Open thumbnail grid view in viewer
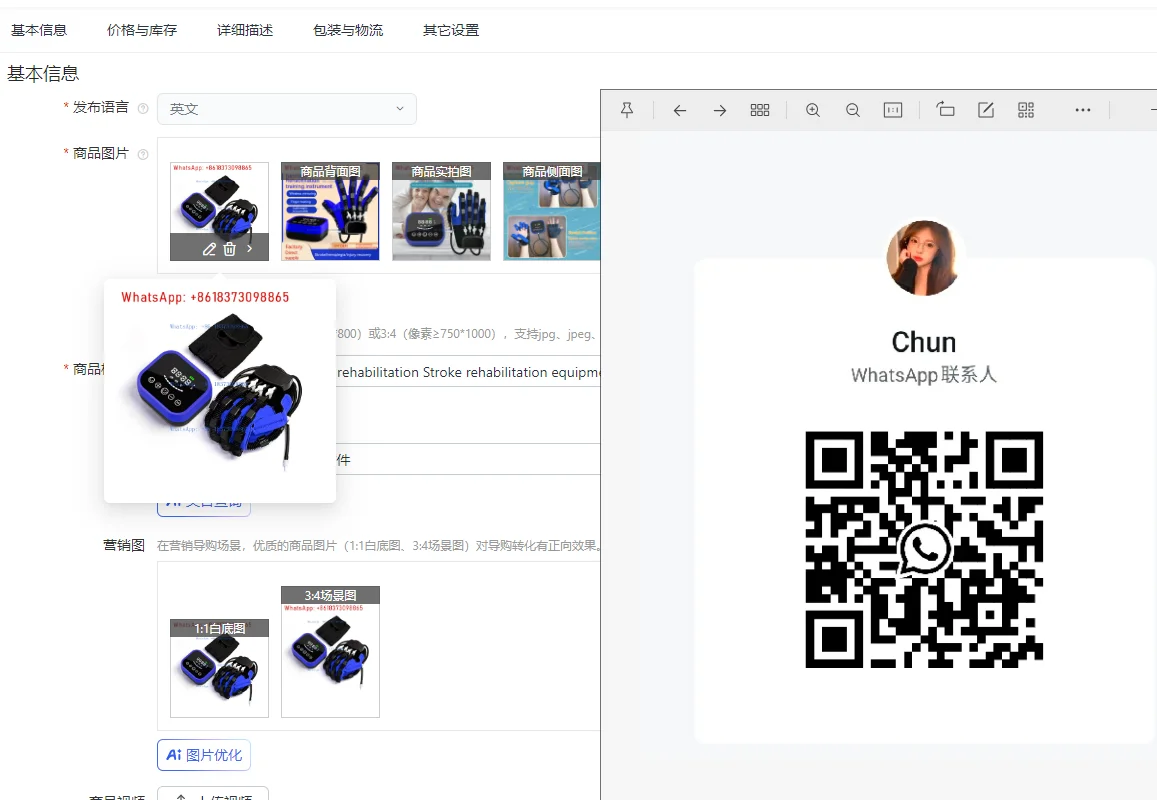Viewport: 1157px width, 800px height. point(759,110)
